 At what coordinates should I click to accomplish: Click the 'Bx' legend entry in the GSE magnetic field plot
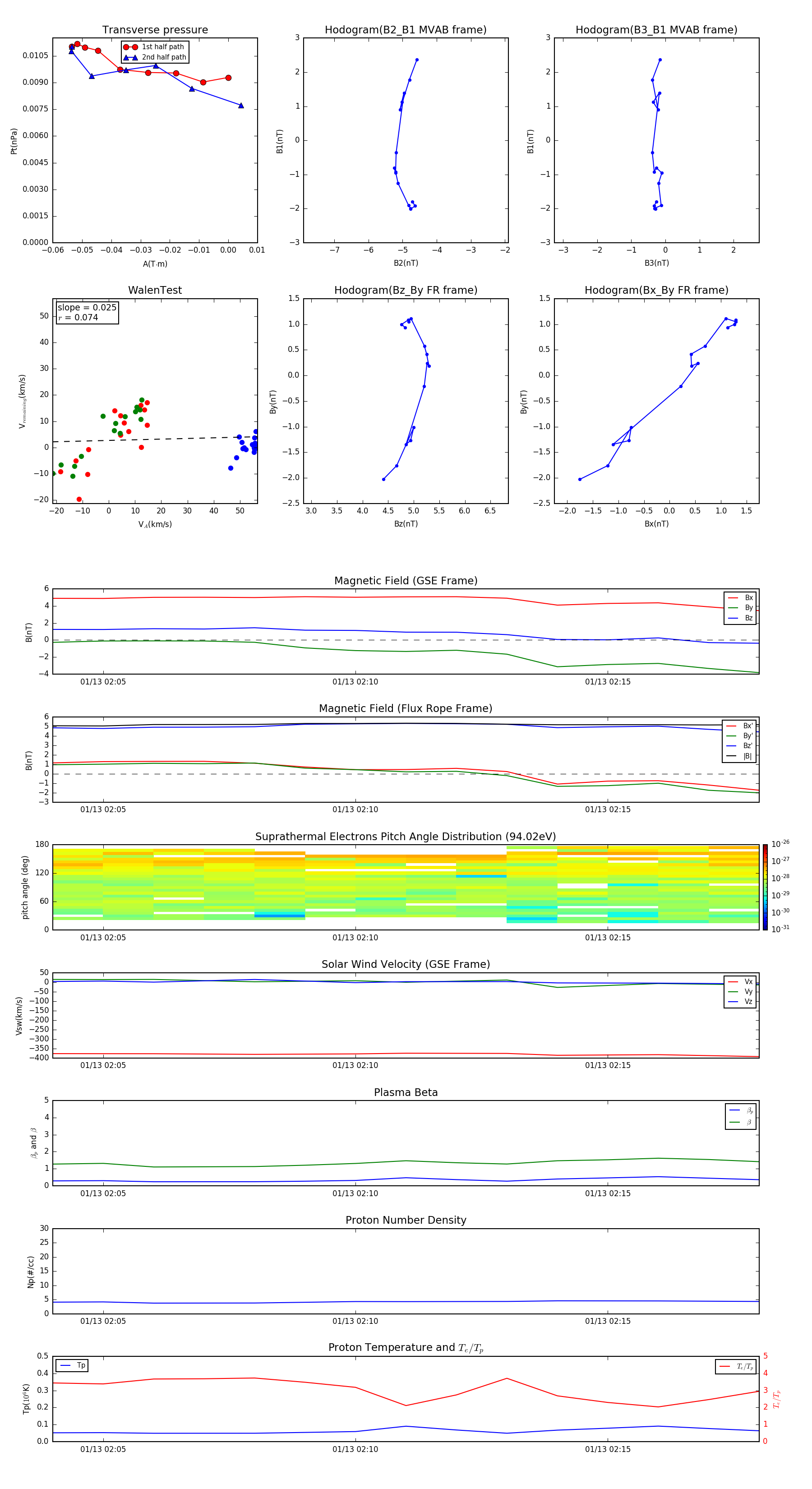click(x=740, y=598)
